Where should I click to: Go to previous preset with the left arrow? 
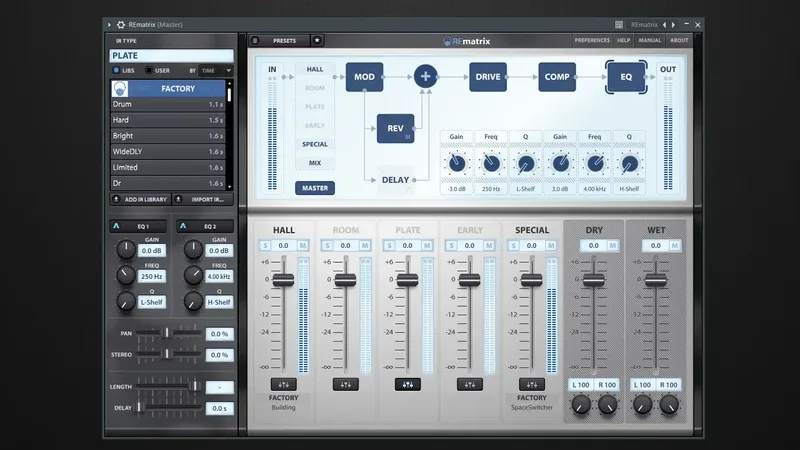coord(664,24)
